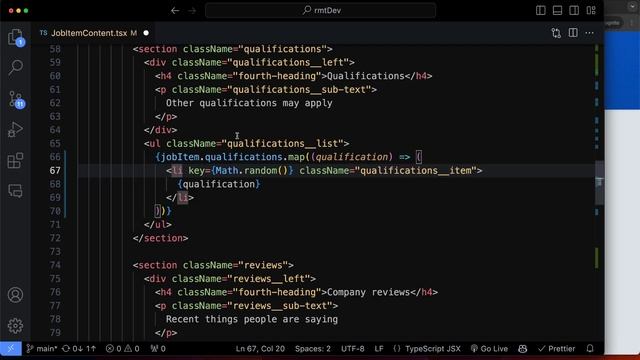Open the Manage gear icon
Image resolution: width=640 pixels, height=360 pixels.
tap(16, 325)
